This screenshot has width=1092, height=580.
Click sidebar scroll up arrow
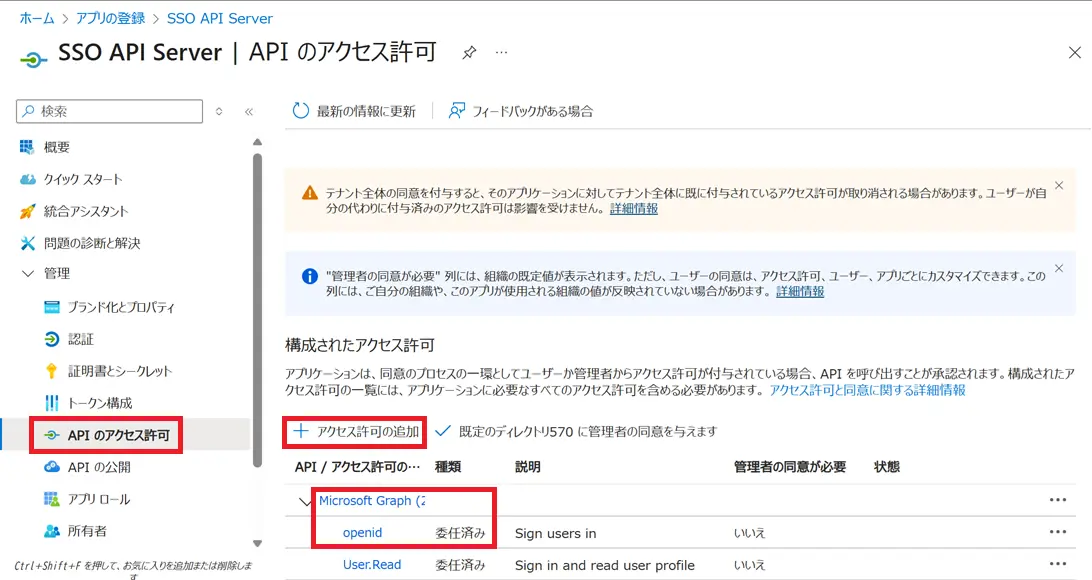(257, 142)
